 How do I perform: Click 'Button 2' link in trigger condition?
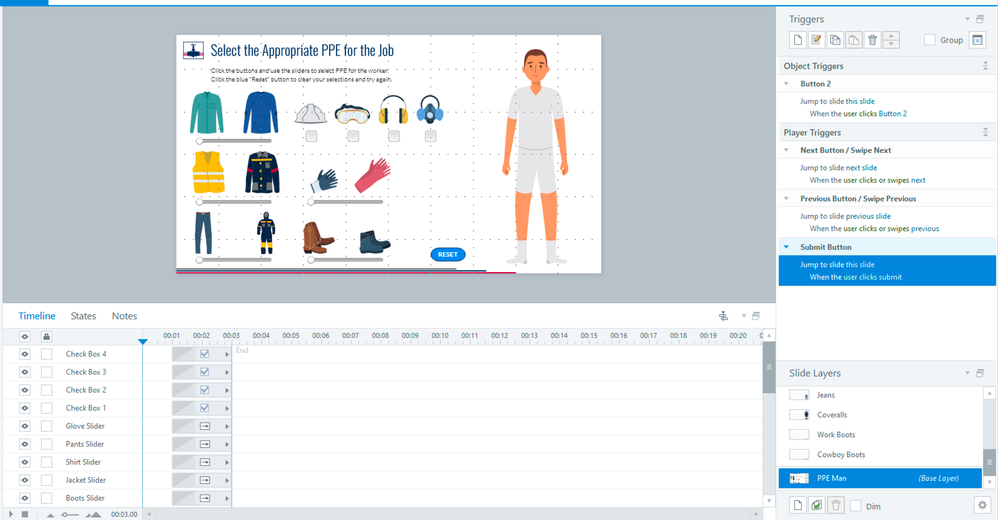(x=892, y=113)
